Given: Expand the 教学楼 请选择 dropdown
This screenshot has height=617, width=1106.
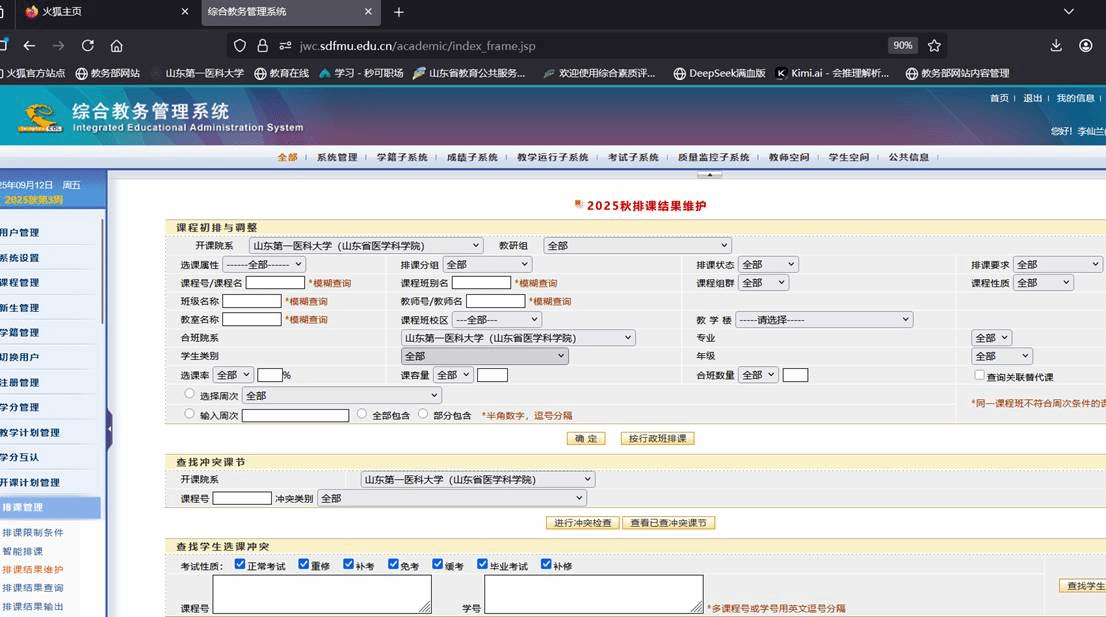Looking at the screenshot, I should click(824, 320).
